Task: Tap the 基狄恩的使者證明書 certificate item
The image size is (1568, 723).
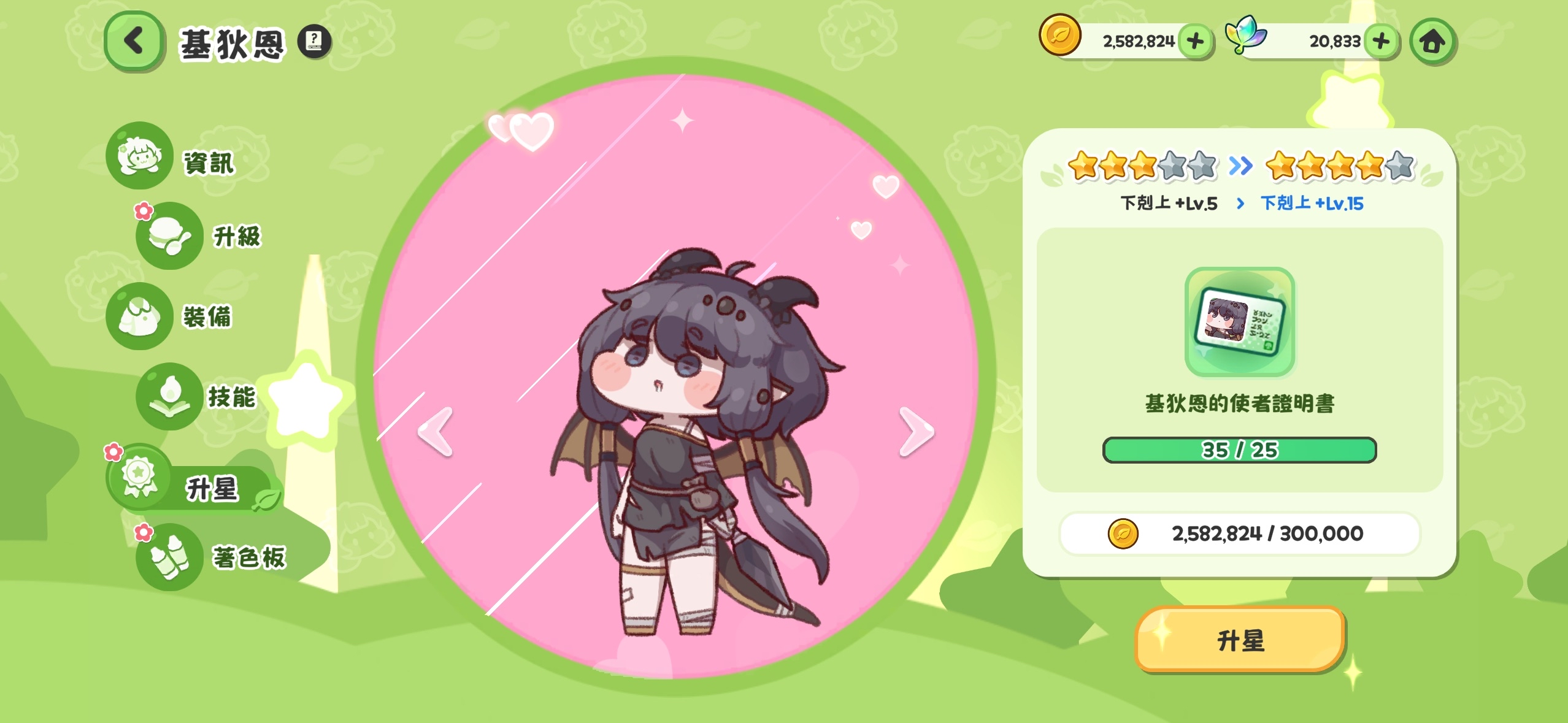Action: [1240, 322]
